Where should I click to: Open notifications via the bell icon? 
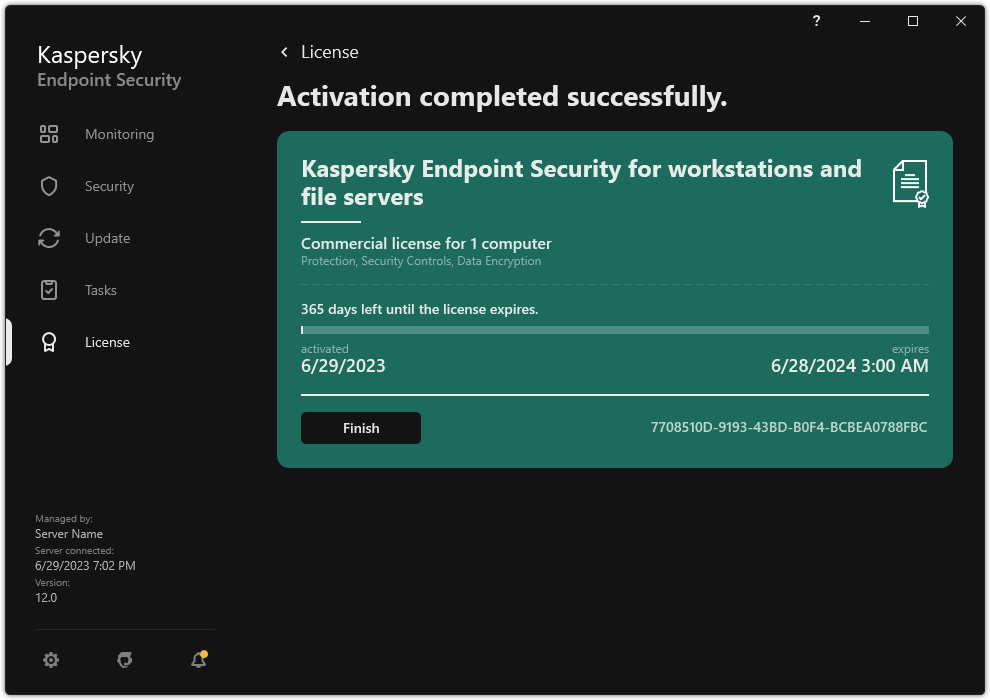[198, 660]
